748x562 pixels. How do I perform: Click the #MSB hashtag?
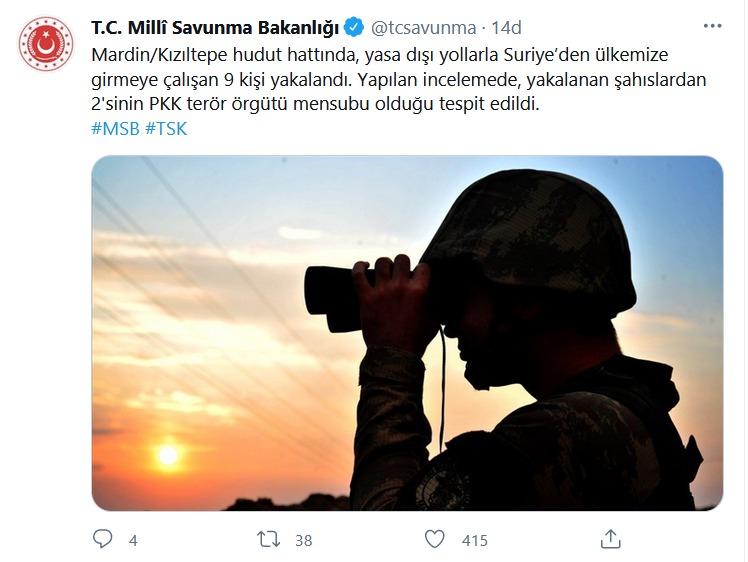(x=115, y=129)
